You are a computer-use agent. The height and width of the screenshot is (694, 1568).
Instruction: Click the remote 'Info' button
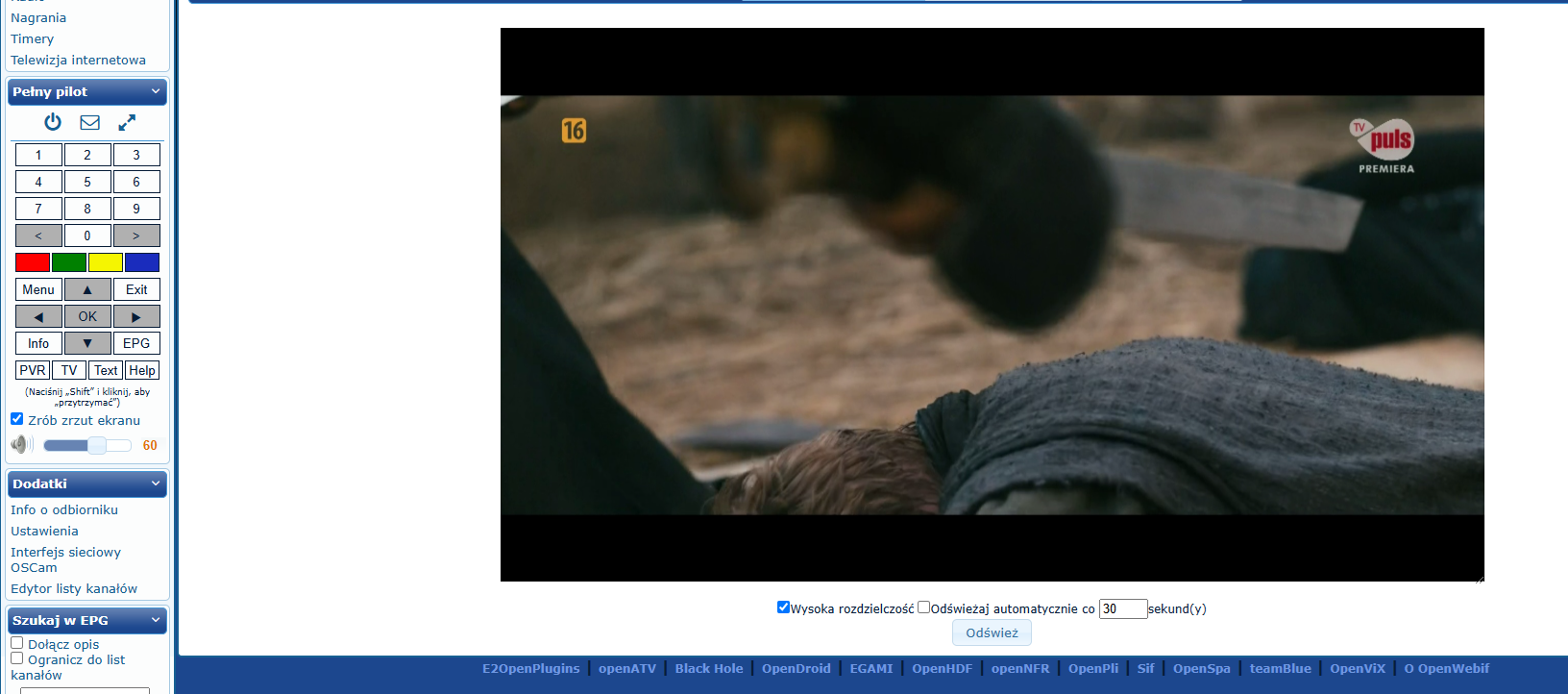[38, 343]
